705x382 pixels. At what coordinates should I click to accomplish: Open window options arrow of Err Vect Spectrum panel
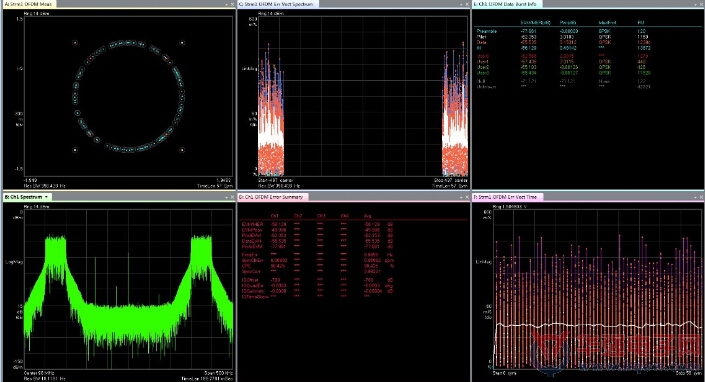[x=461, y=4]
